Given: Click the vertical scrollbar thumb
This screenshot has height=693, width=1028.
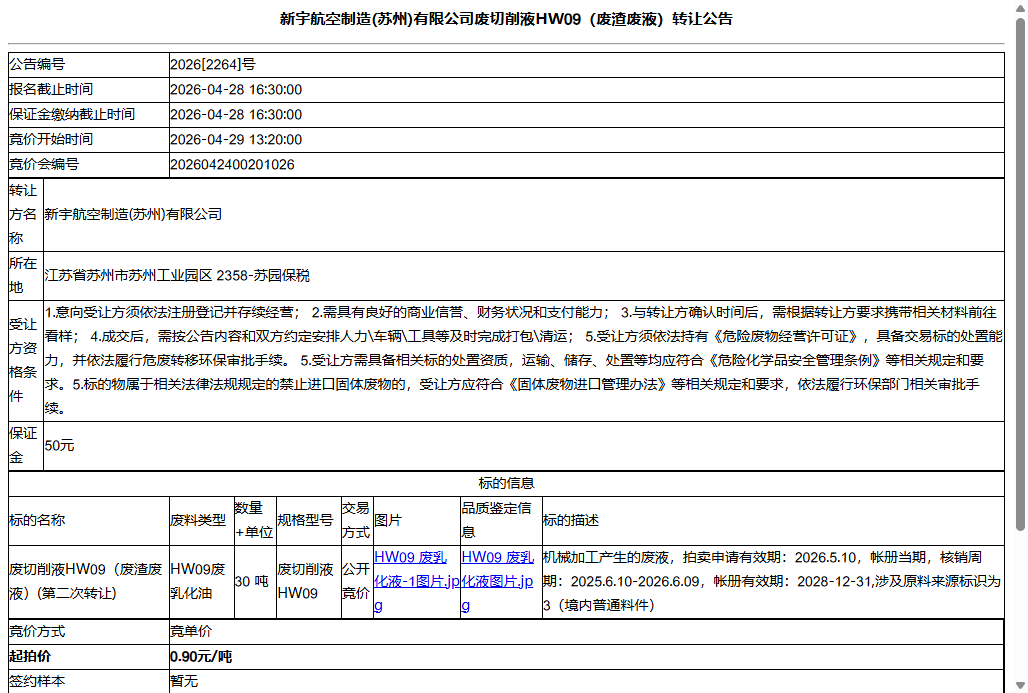Looking at the screenshot, I should pyautogui.click(x=1020, y=274).
